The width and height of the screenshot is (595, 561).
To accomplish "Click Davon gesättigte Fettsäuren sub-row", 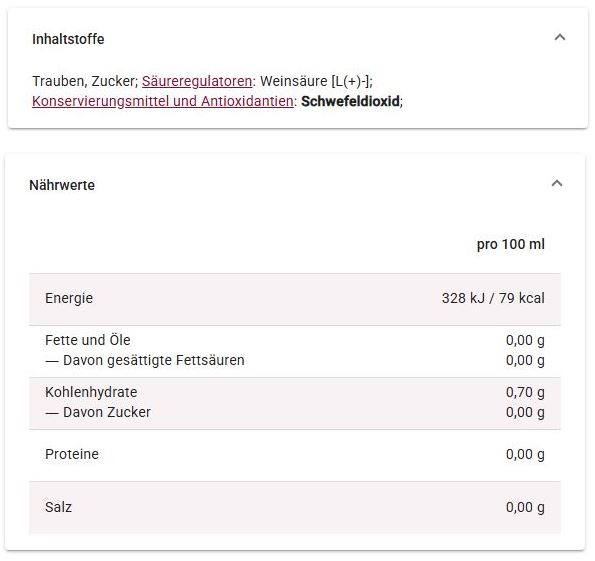I will coord(145,360).
